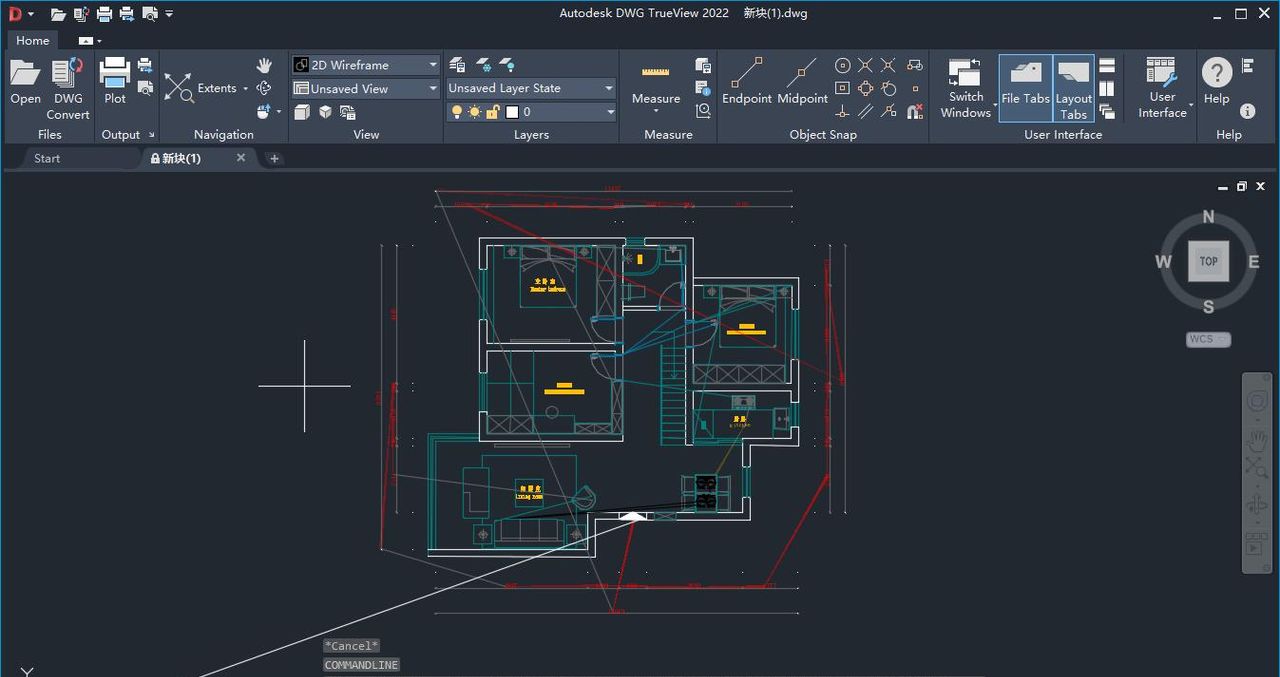1280x677 pixels.
Task: Switch to the Start file tab
Action: coord(47,158)
